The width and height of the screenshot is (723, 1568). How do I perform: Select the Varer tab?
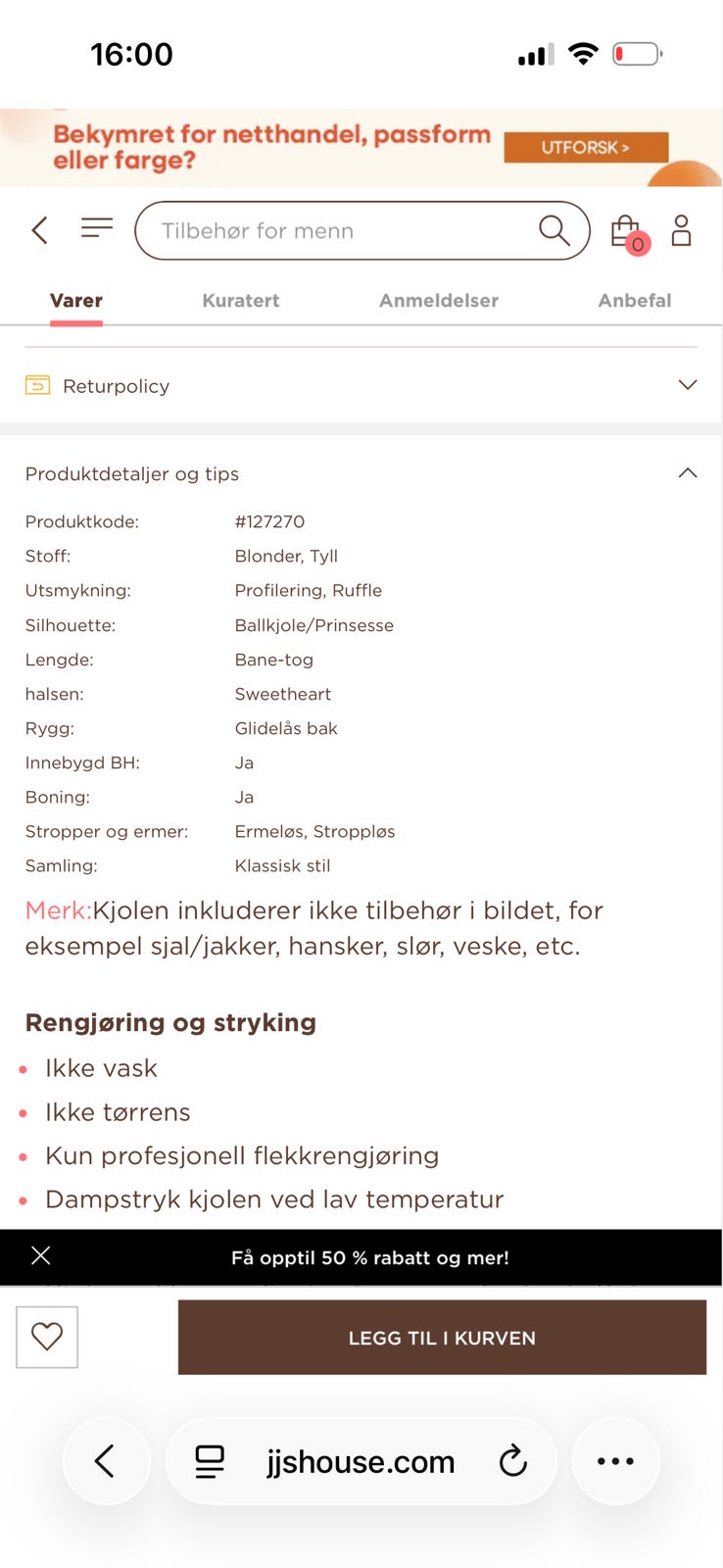click(76, 301)
